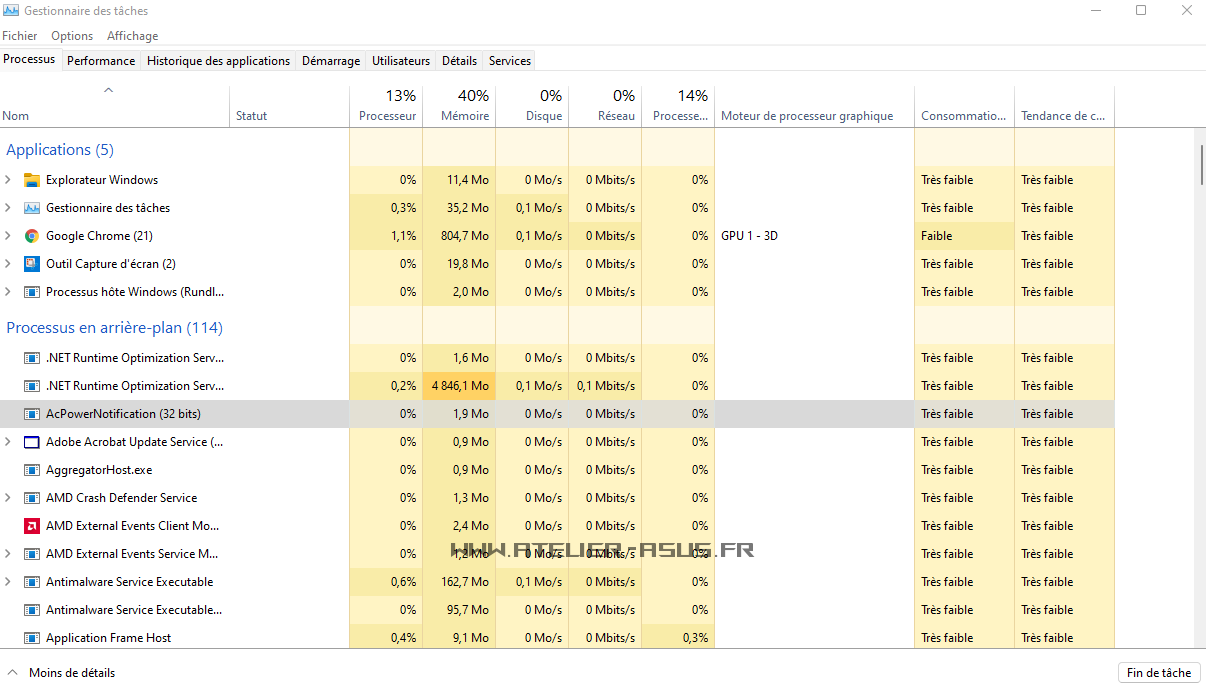Image resolution: width=1206 pixels, height=693 pixels.
Task: Open the Options menu
Action: click(72, 36)
